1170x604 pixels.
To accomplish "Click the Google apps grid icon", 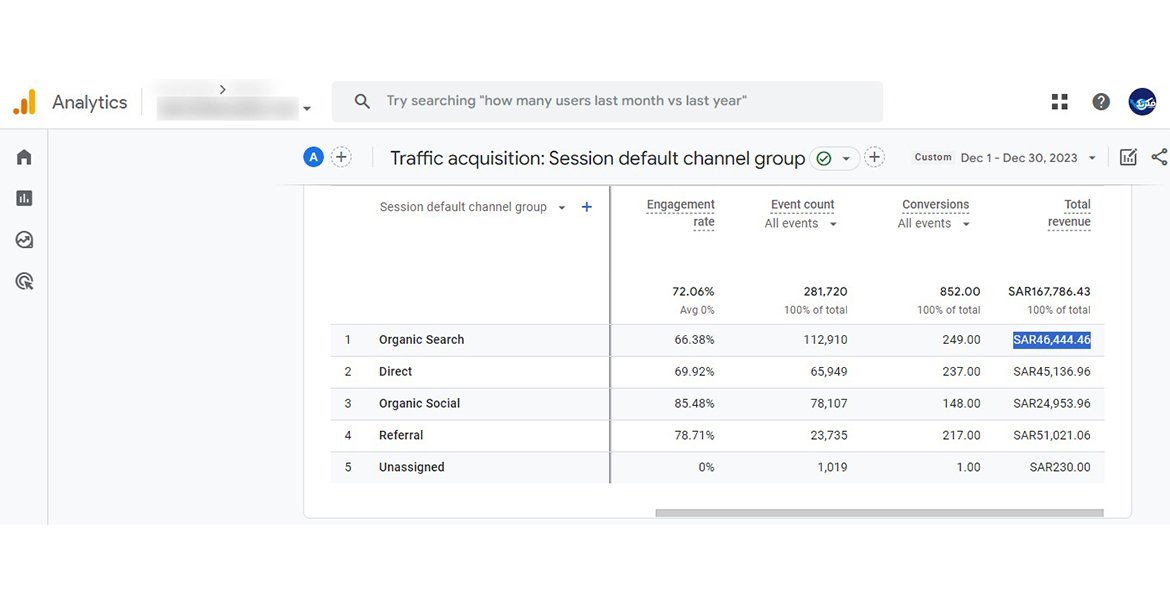I will click(1059, 102).
